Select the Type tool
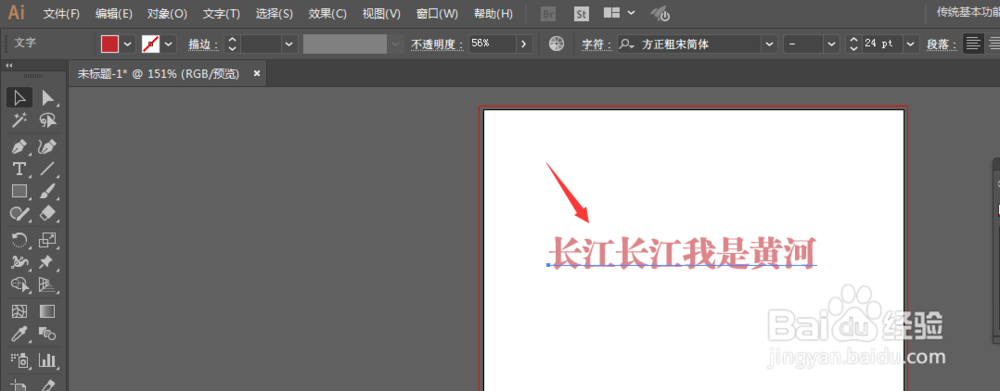This screenshot has width=1000, height=391. click(20, 169)
